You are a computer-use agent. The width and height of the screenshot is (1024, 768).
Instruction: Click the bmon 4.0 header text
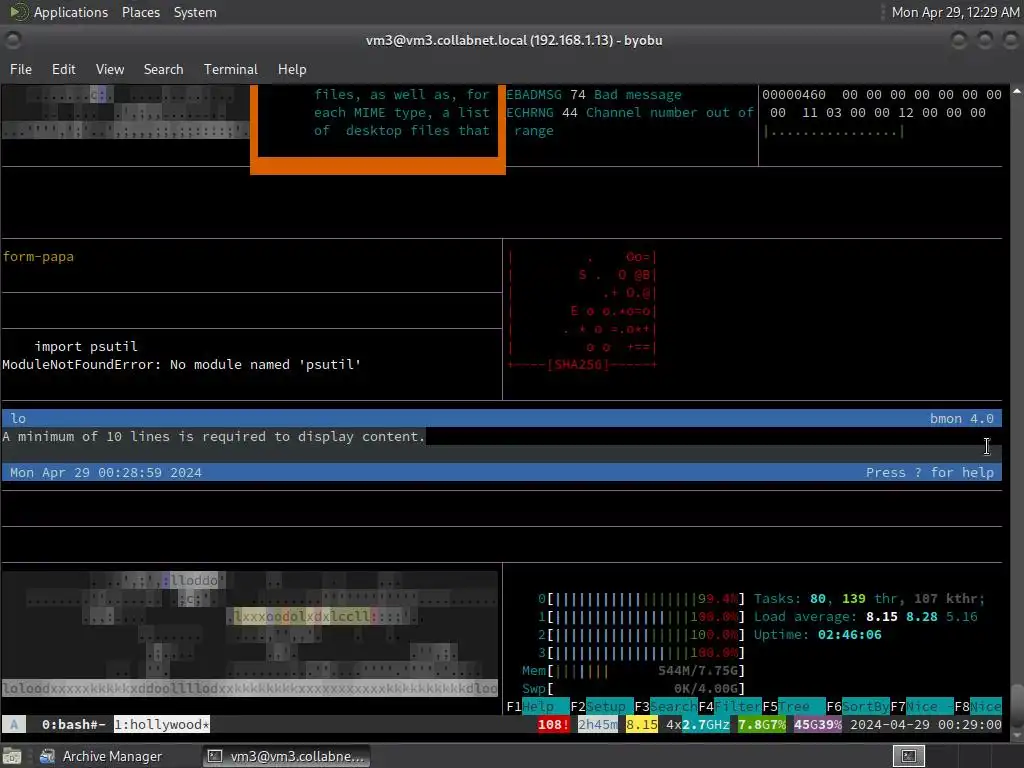961,419
